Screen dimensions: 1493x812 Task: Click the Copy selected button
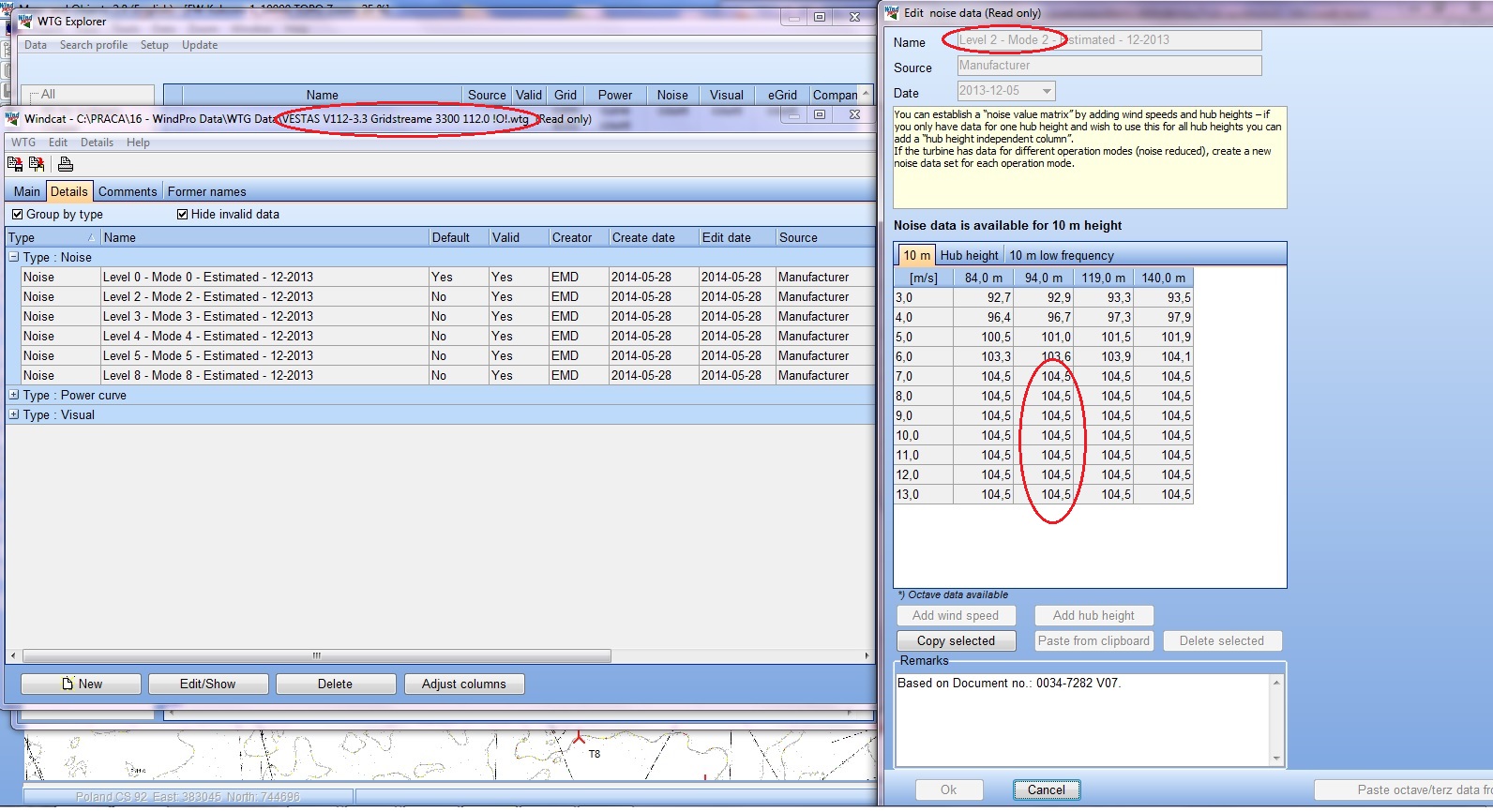956,641
